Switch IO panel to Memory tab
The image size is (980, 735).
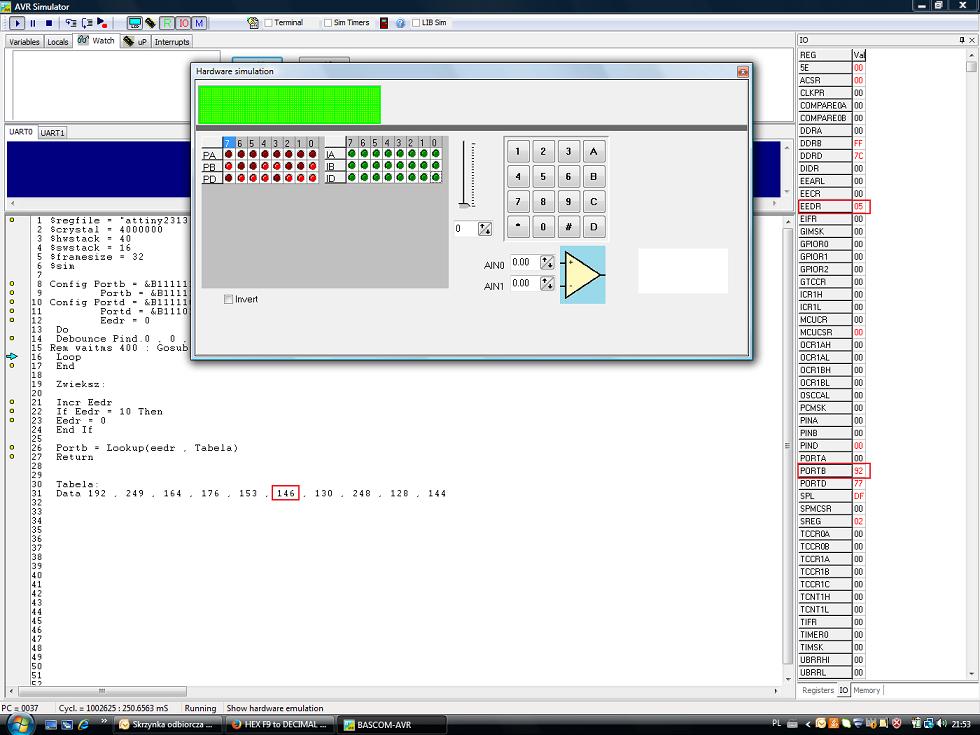coord(866,690)
